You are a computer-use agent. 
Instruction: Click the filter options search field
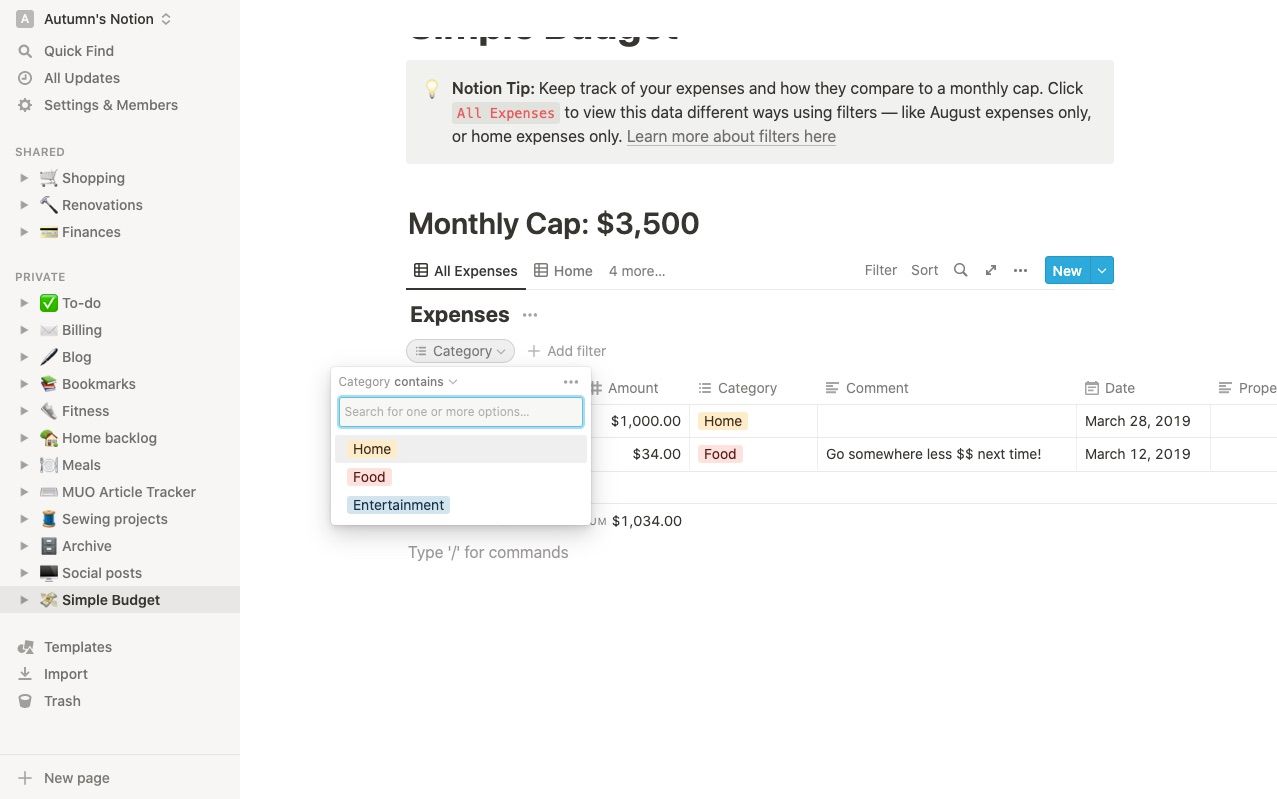click(x=461, y=412)
